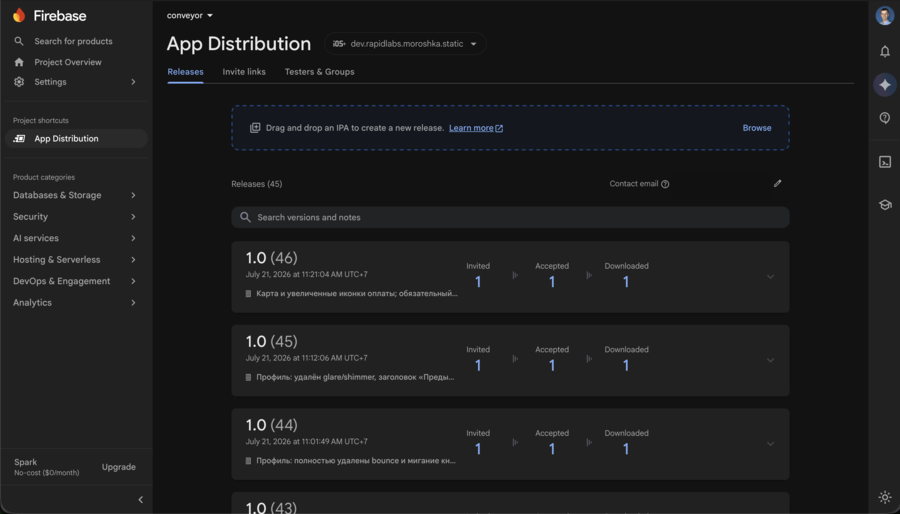Screen dimensions: 900x514
Task: Click timestamp 11:12:06 AM of release 45
Action: [x=307, y=358]
